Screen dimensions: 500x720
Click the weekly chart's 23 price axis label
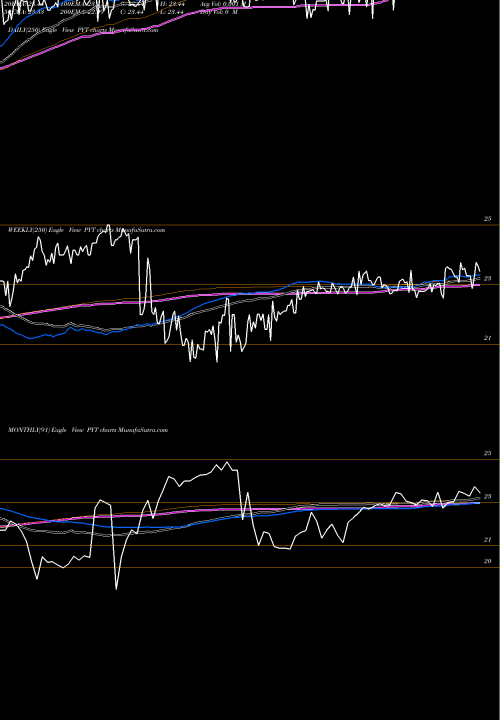(488, 278)
